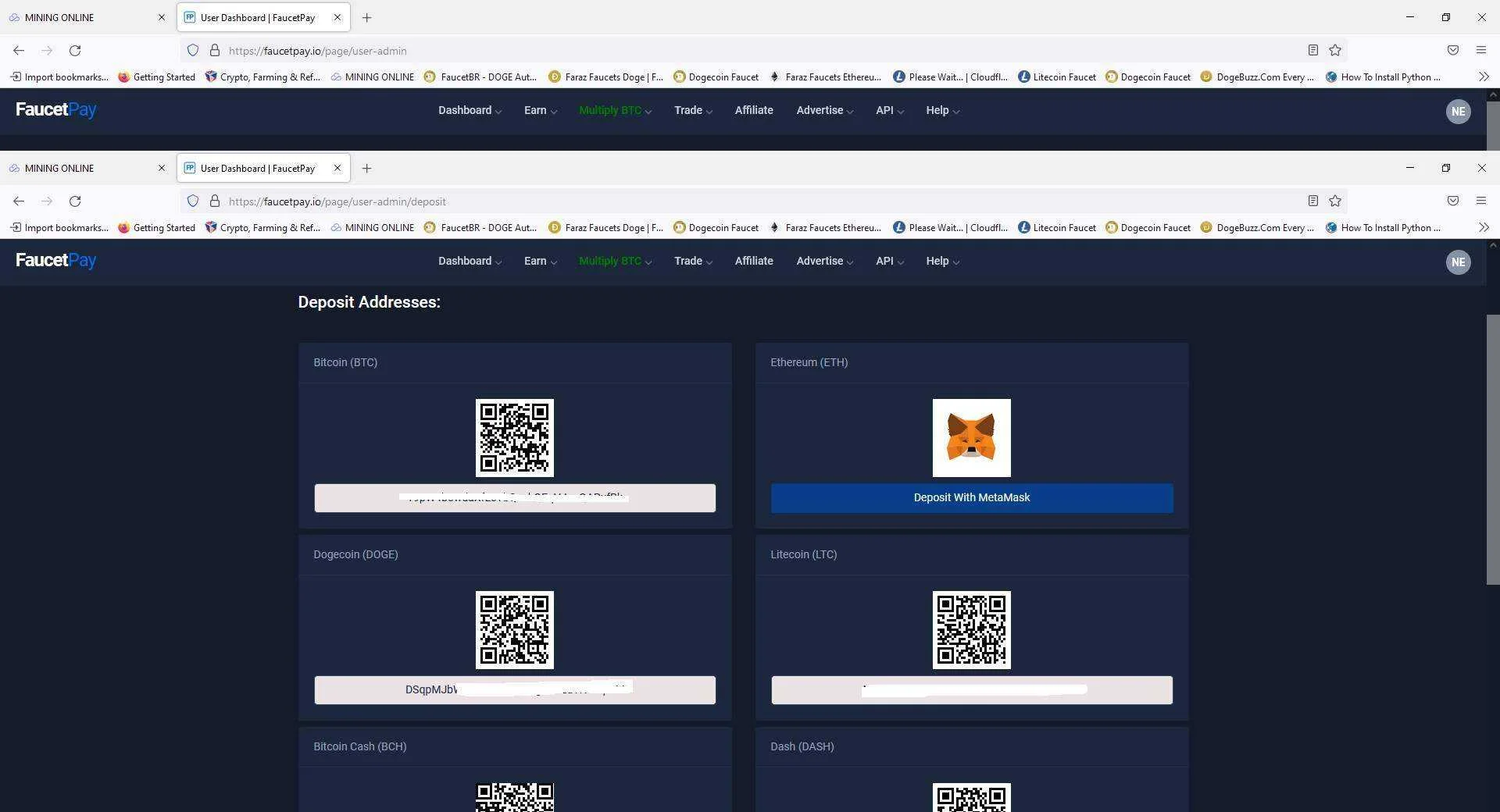The height and width of the screenshot is (812, 1500).
Task: Click the Bitcoin (BTC) QR code
Action: tap(515, 438)
